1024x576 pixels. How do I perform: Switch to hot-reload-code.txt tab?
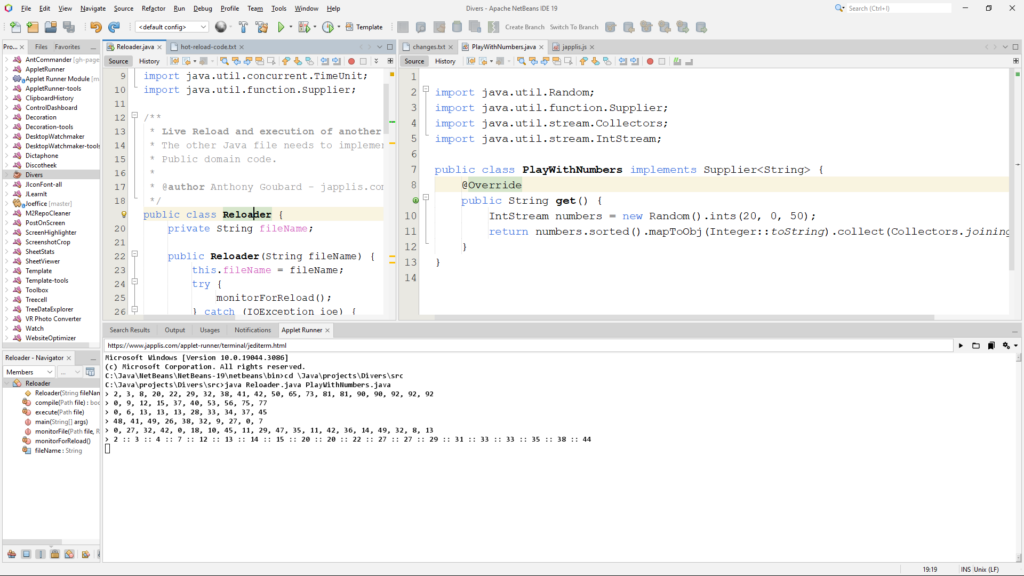[208, 47]
